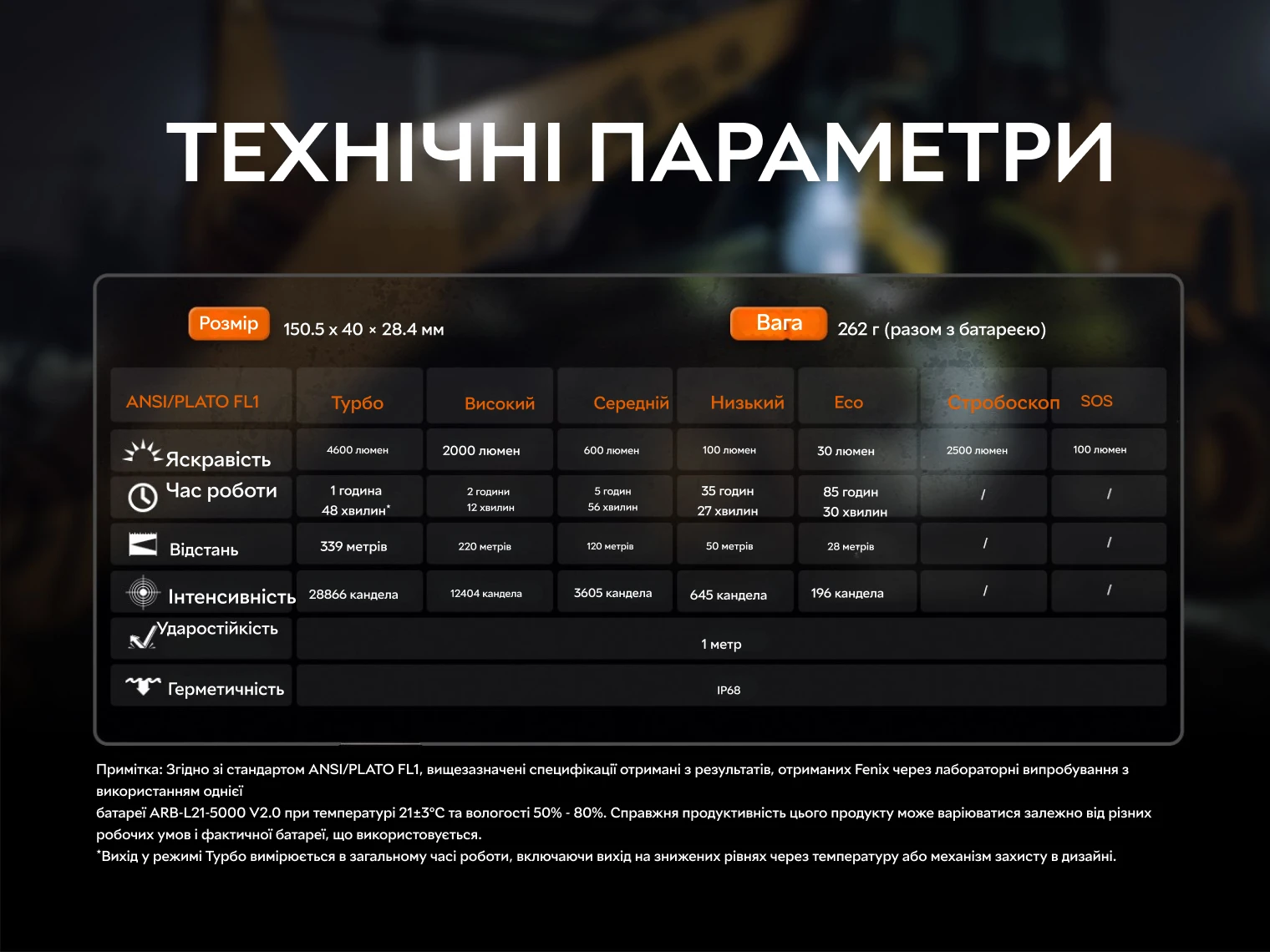
Task: Click the 645 кандела intensity cell
Action: coord(735,592)
